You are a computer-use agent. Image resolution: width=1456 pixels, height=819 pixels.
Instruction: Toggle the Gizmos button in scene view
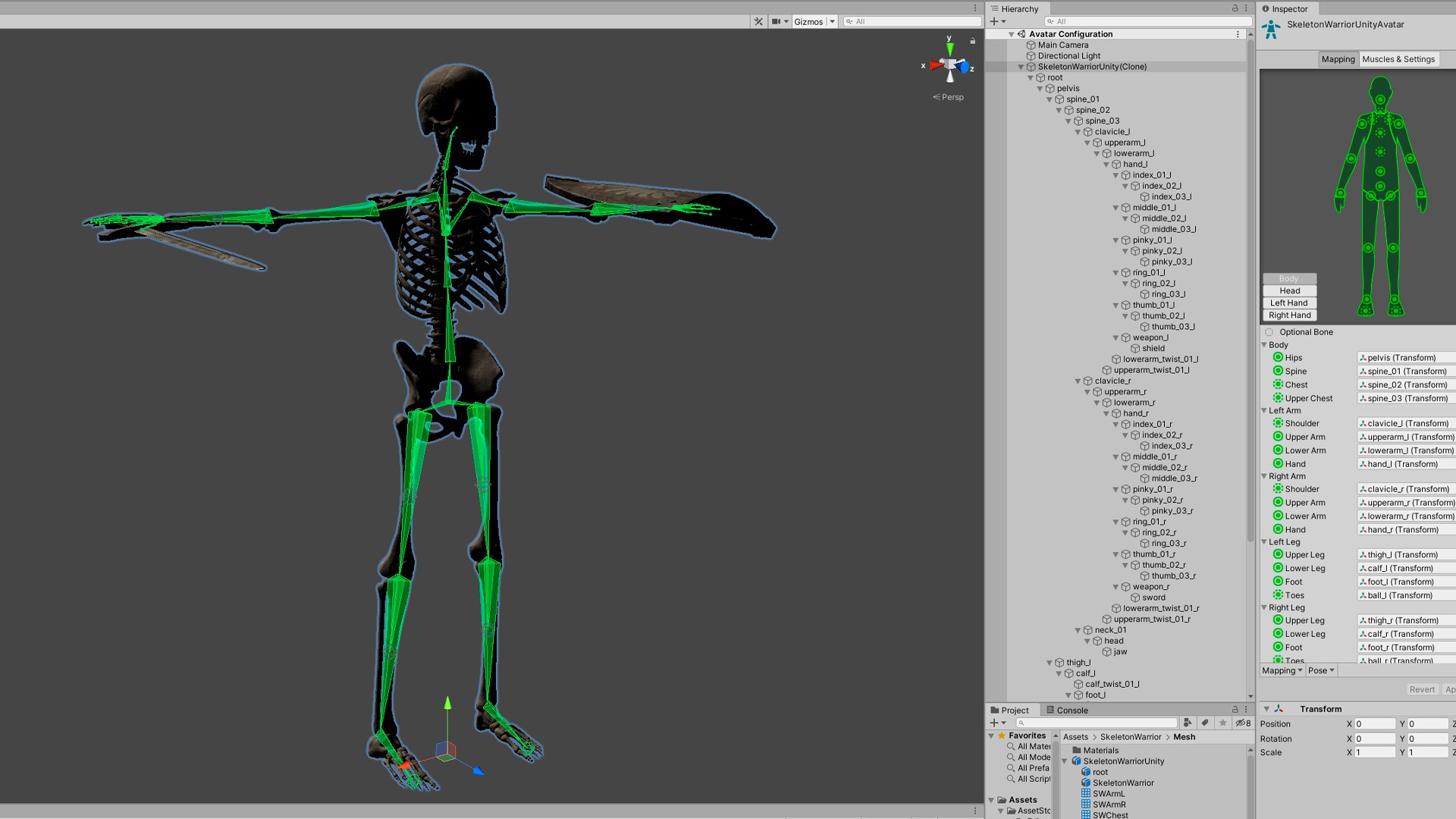pyautogui.click(x=808, y=21)
